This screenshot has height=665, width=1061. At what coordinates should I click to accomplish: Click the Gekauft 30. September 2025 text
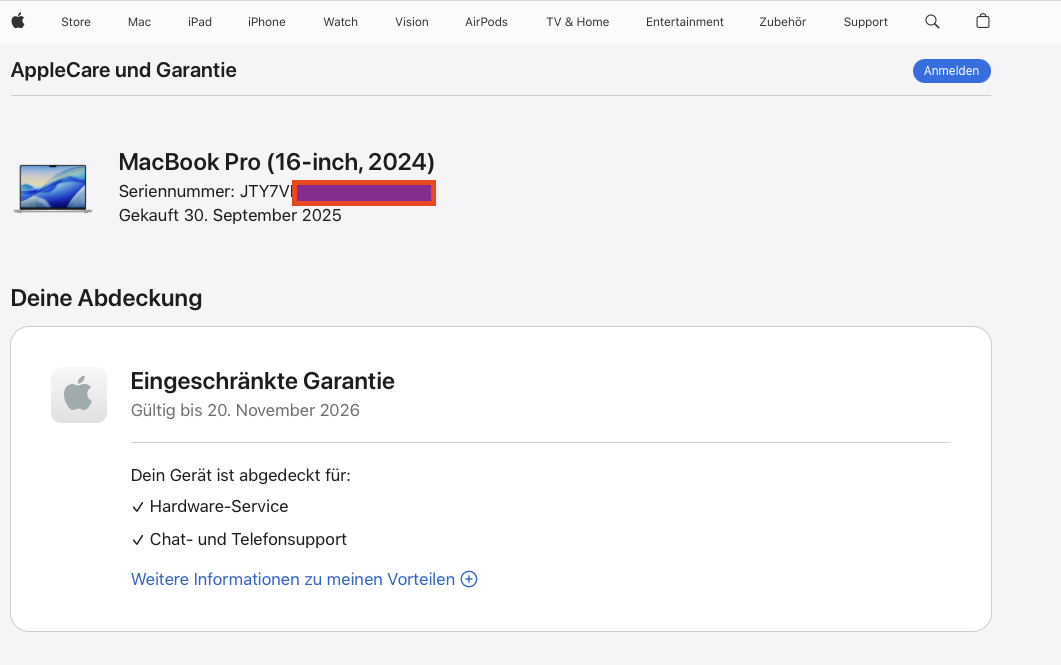point(230,215)
